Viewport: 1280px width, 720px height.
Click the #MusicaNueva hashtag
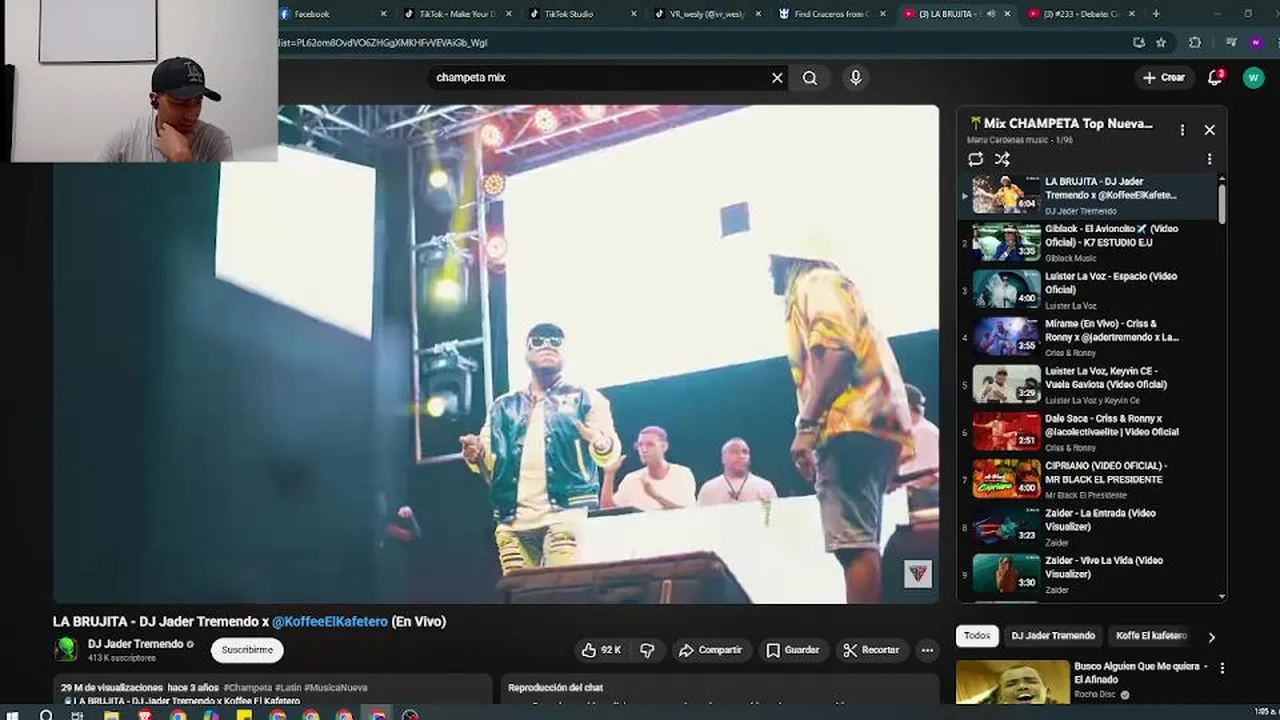(x=336, y=688)
